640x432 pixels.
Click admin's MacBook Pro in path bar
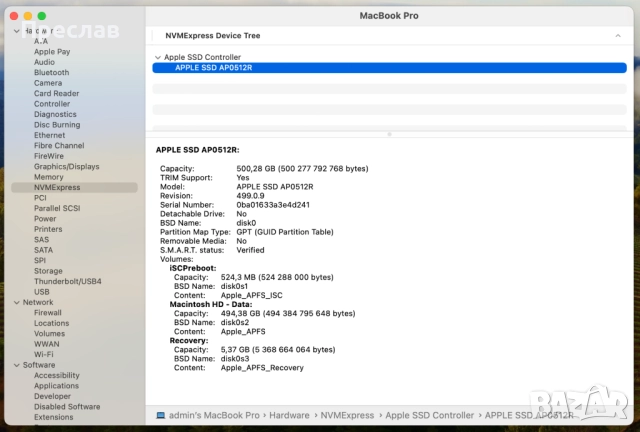pos(214,415)
